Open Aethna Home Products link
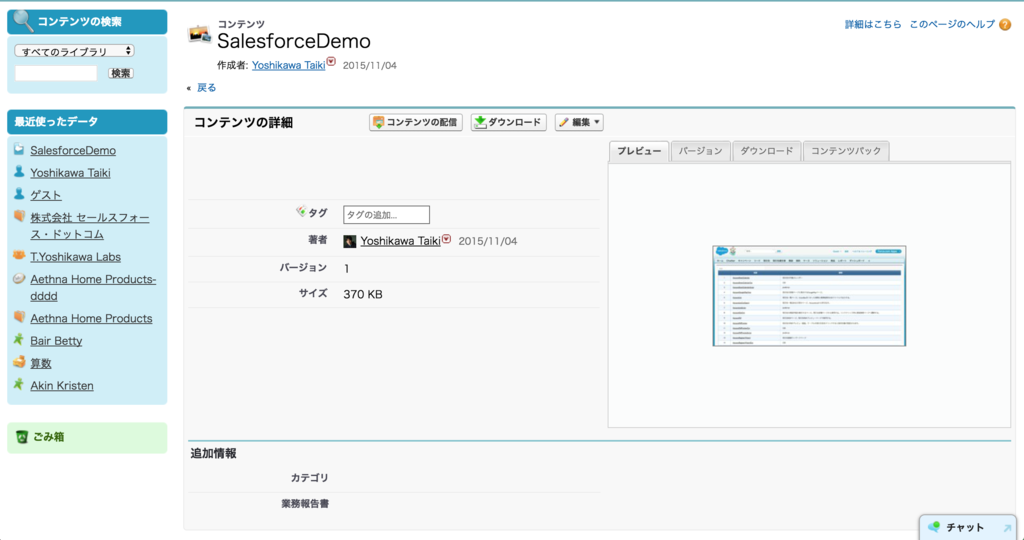Screen dimensions: 1024x540 pyautogui.click(x=91, y=318)
